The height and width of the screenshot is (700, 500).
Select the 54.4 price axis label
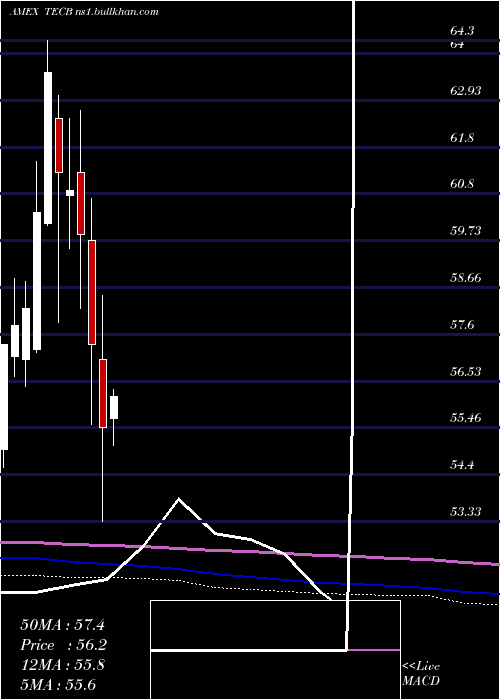pos(462,465)
